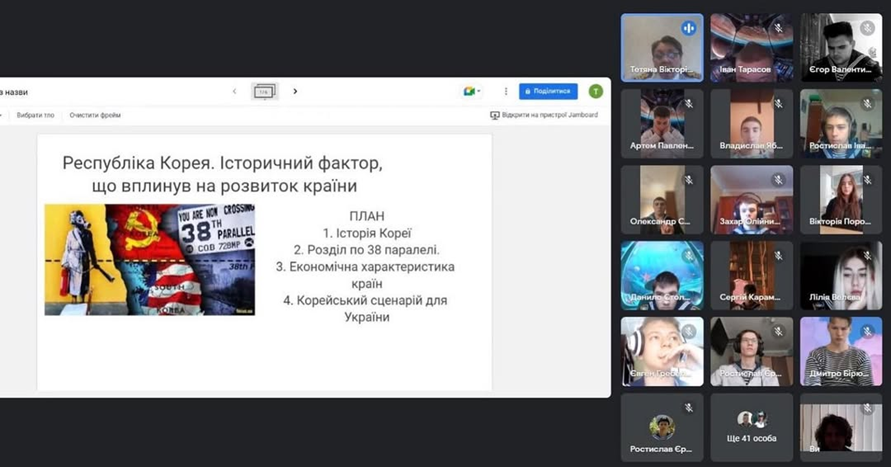This screenshot has height=467, width=891.
Task: Click muted mic icon on Данило Стол... tile
Action: 688,256
